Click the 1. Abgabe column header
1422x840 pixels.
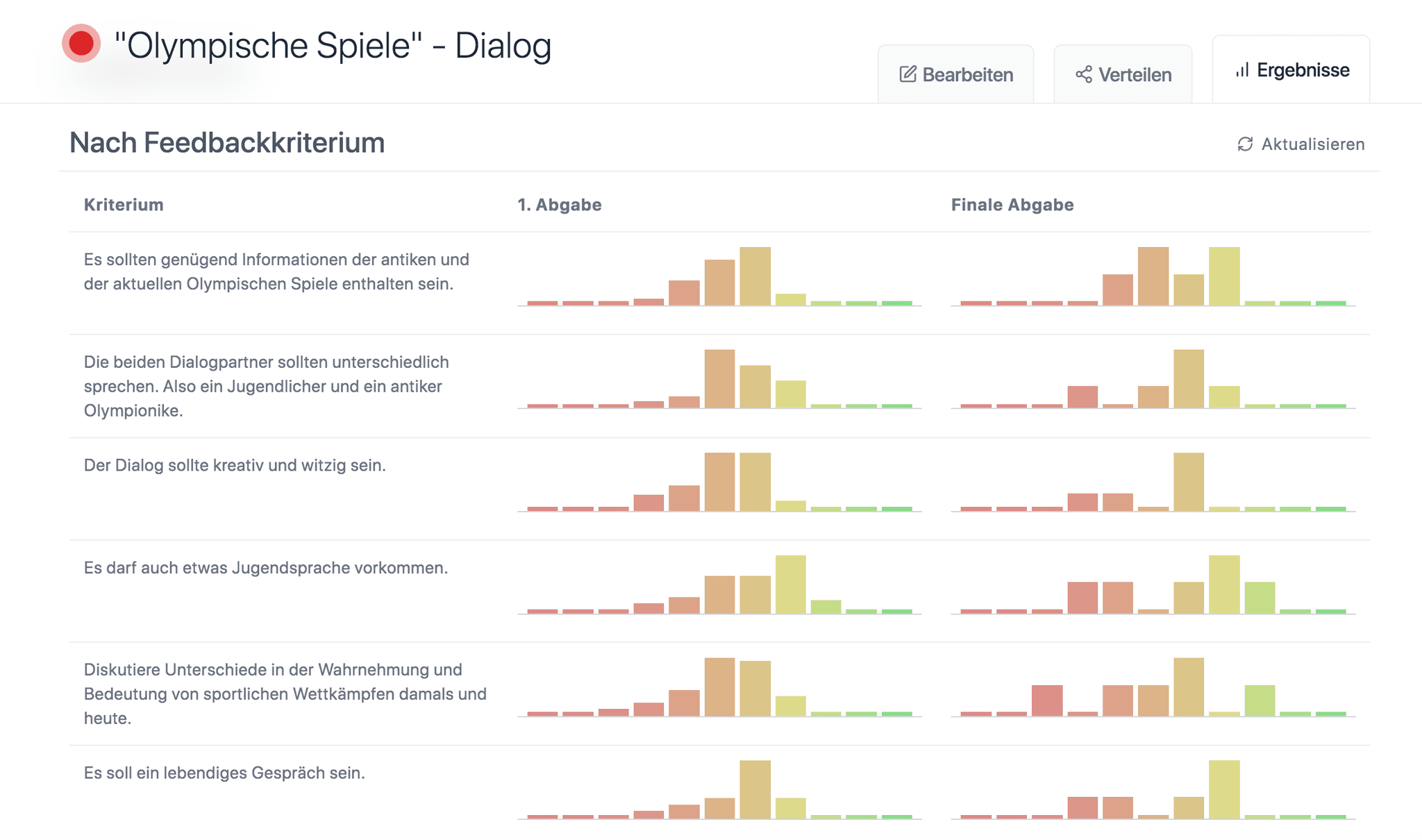click(x=559, y=205)
